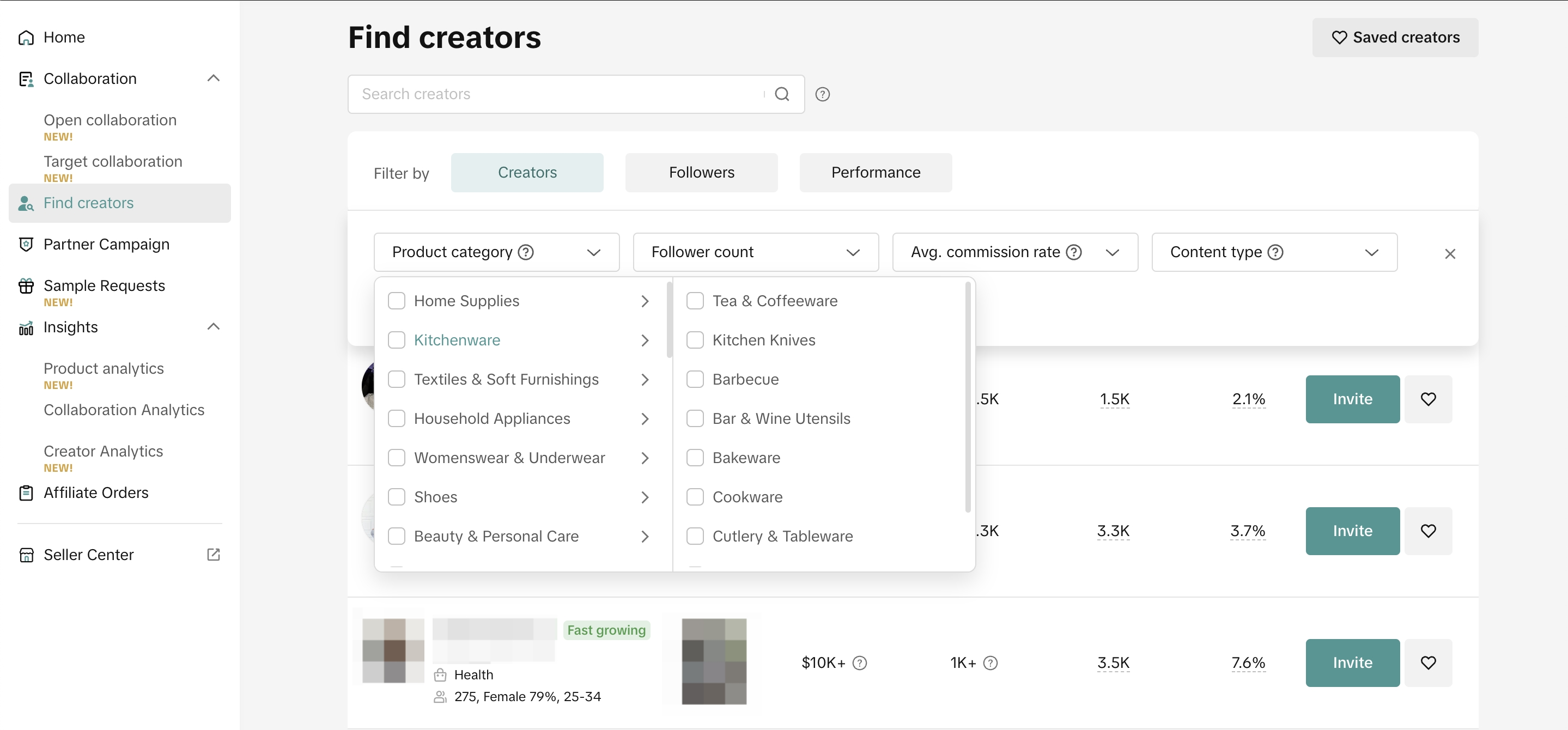1568x730 pixels.
Task: Open the Follower count dropdown
Action: coord(755,252)
